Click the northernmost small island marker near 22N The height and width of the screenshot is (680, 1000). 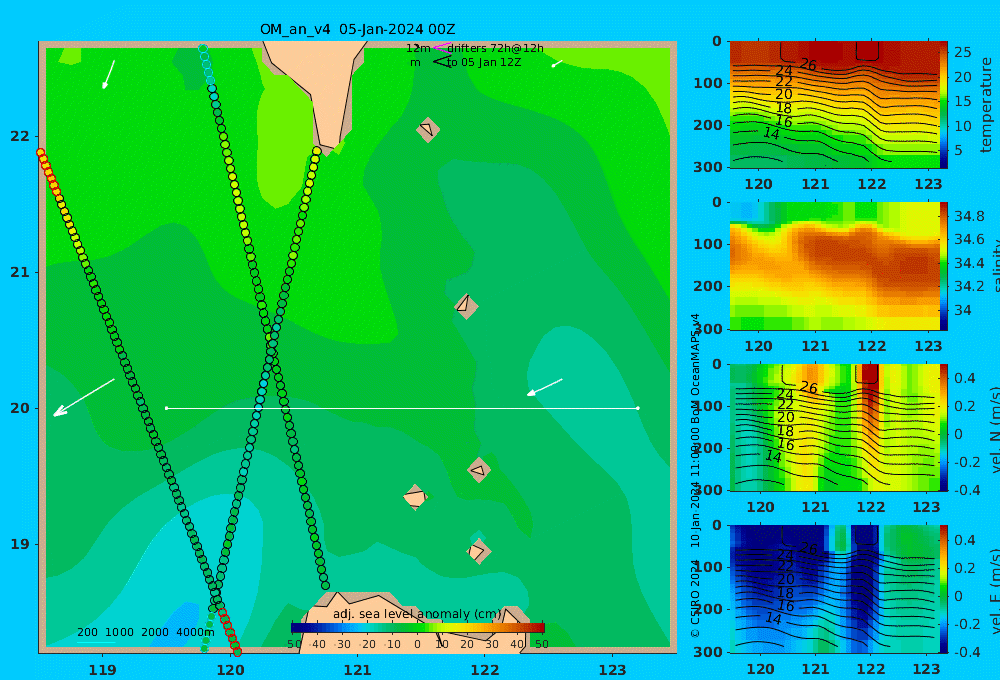(428, 129)
